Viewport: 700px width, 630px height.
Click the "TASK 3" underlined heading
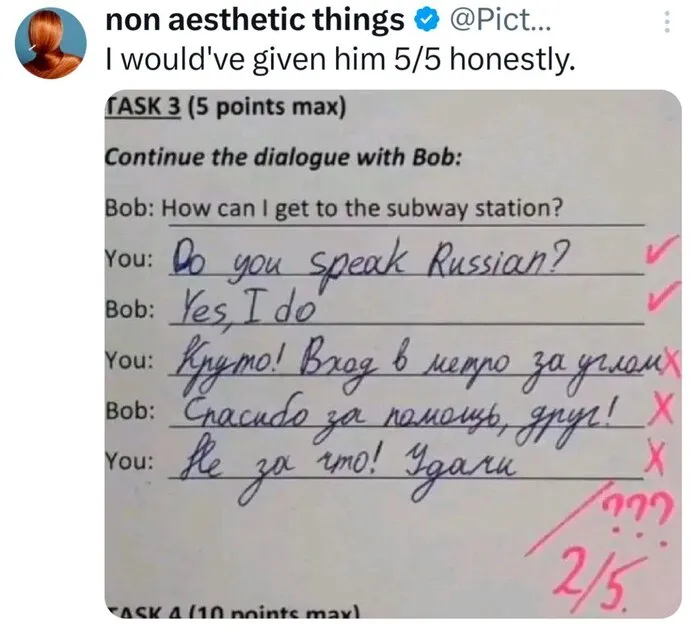(142, 106)
